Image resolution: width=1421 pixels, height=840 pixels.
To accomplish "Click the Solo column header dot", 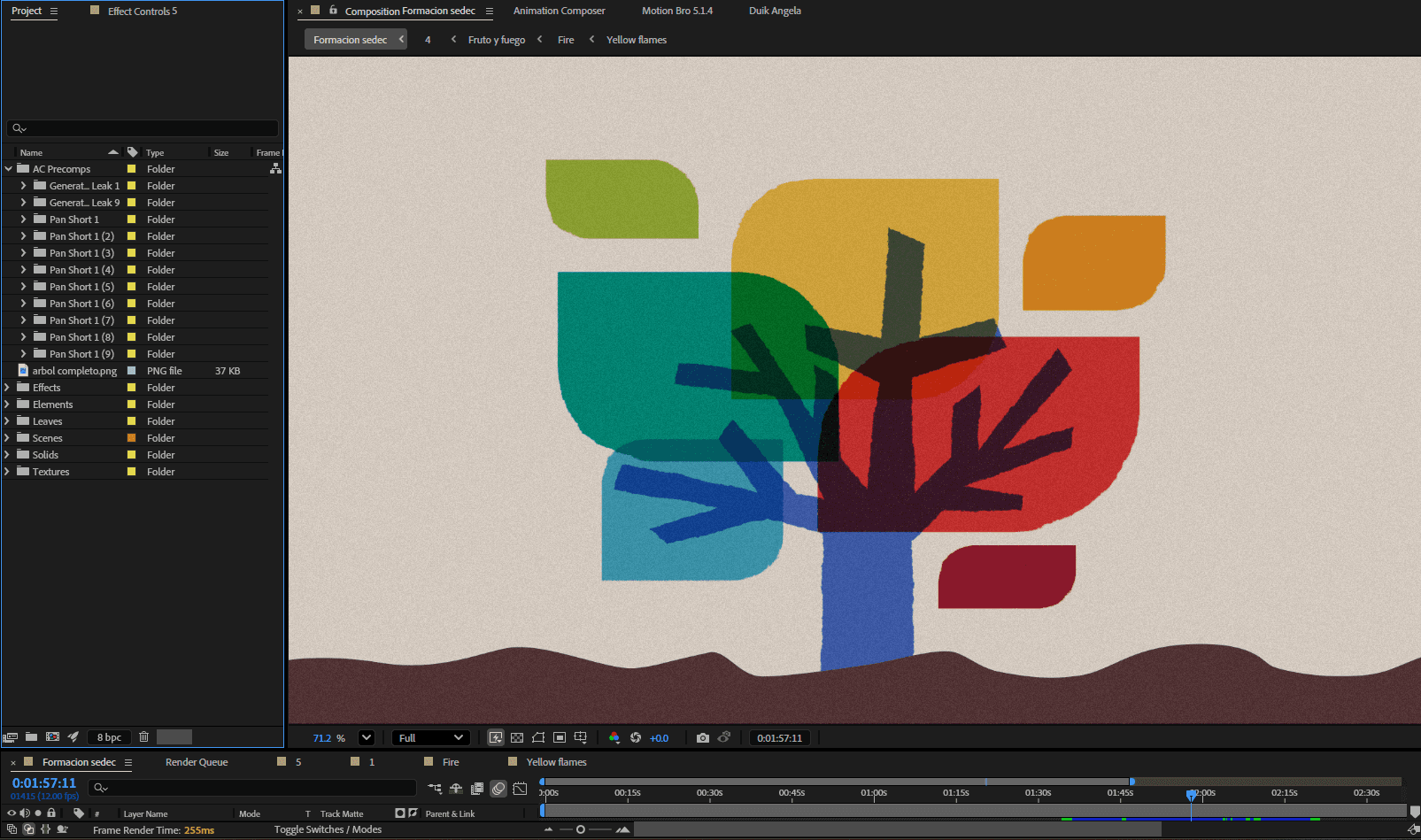I will pyautogui.click(x=38, y=813).
